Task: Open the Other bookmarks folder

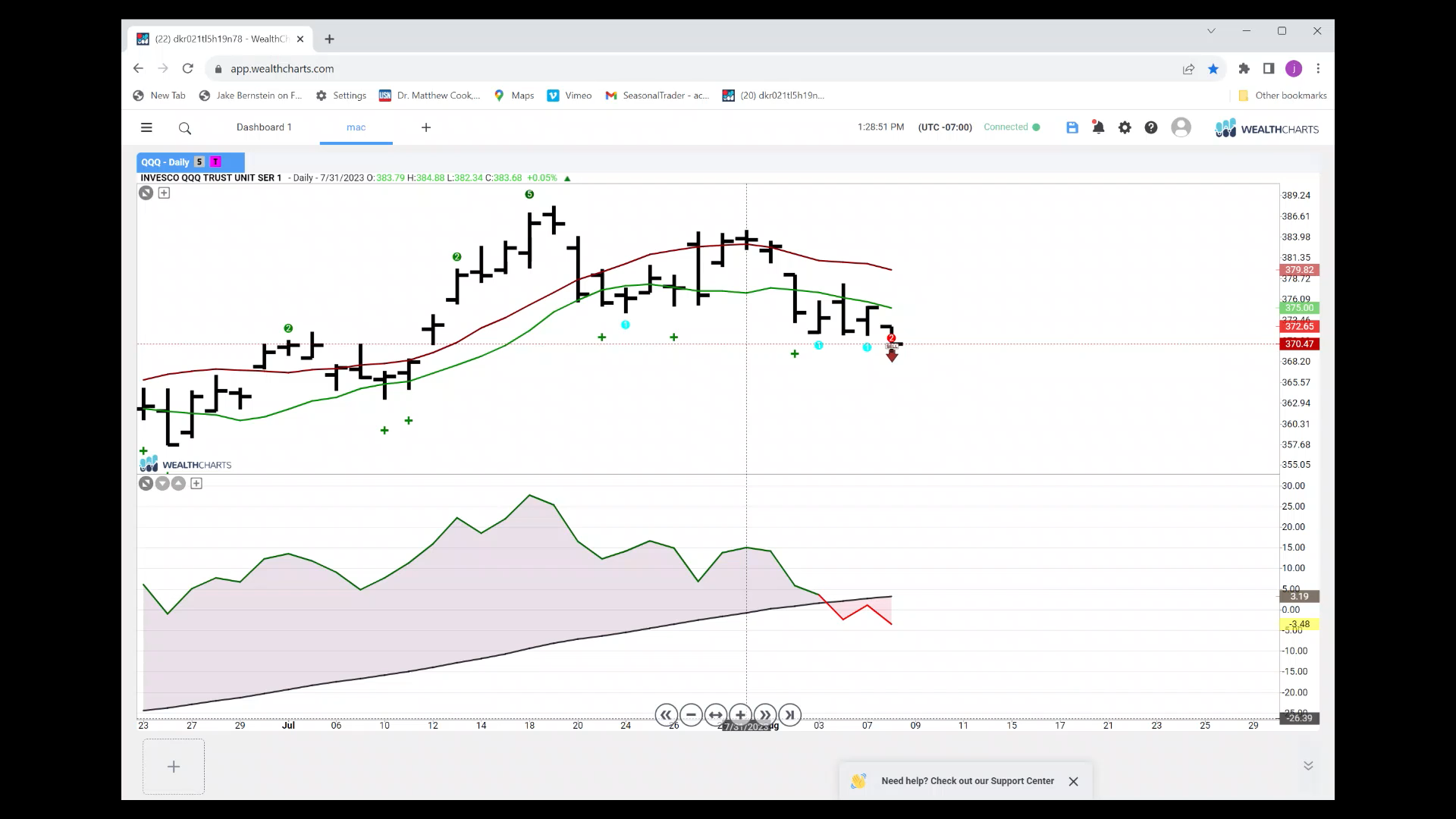Action: click(x=1282, y=96)
